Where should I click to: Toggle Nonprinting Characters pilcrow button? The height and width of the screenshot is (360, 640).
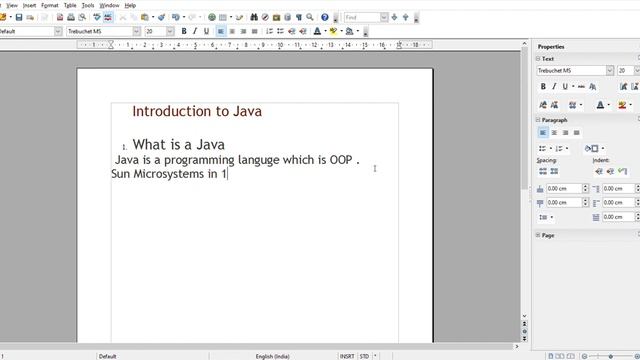click(299, 17)
